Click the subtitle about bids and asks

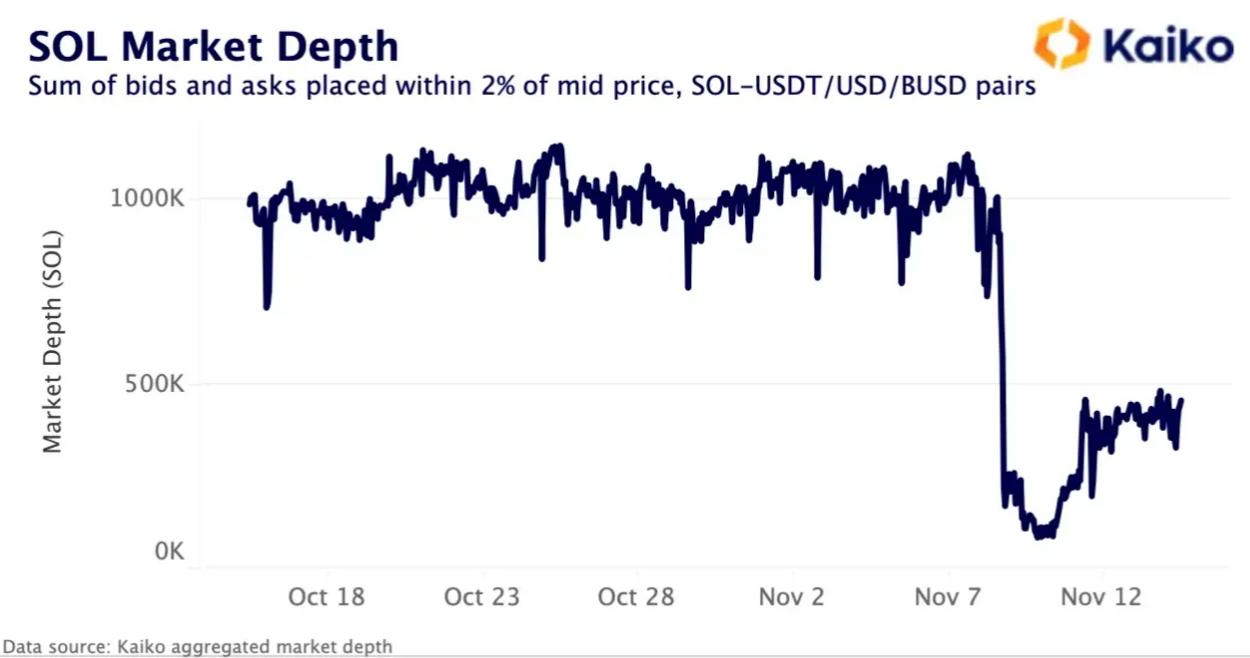pyautogui.click(x=531, y=87)
